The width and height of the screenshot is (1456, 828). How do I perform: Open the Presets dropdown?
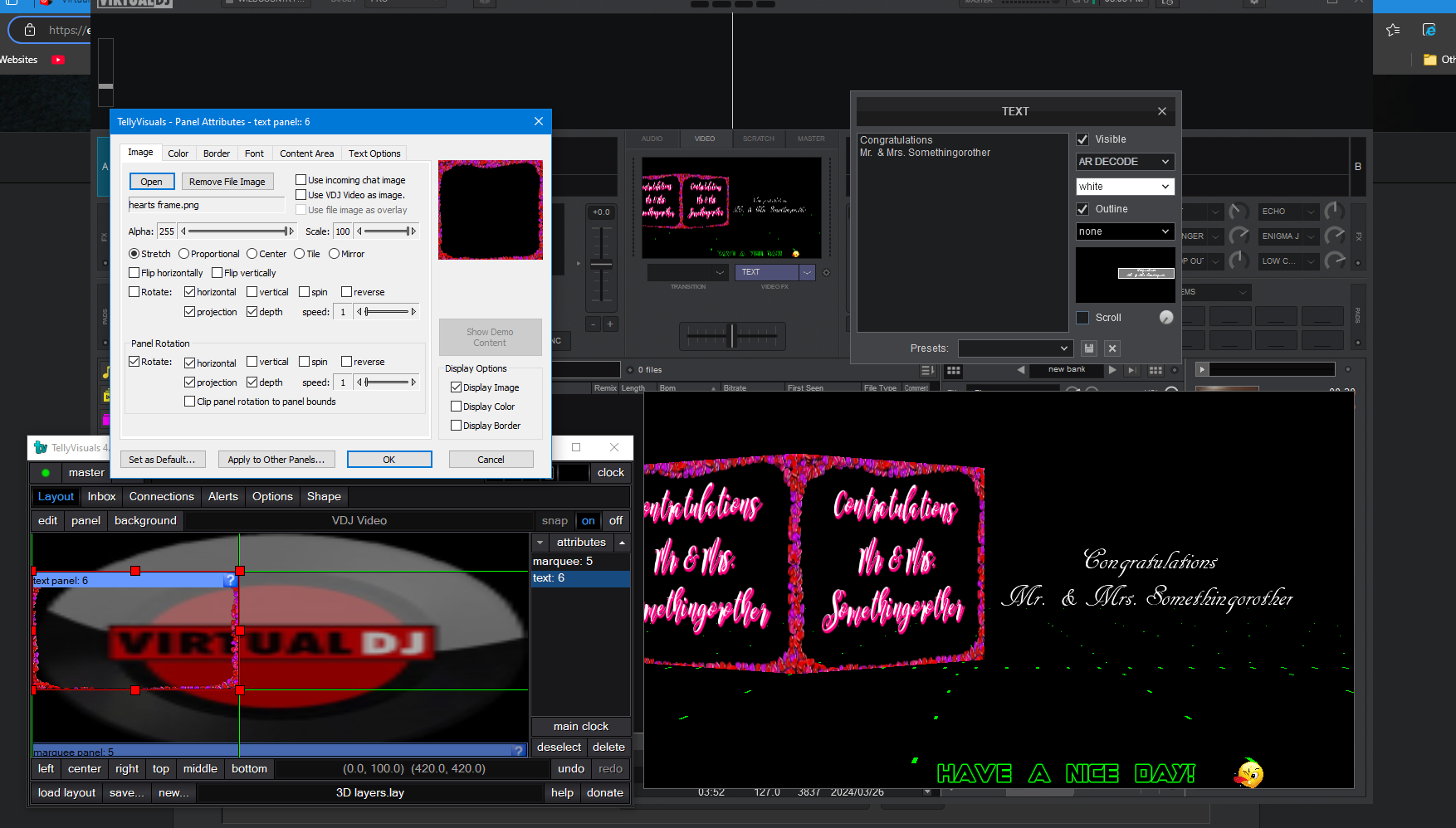pos(1015,348)
